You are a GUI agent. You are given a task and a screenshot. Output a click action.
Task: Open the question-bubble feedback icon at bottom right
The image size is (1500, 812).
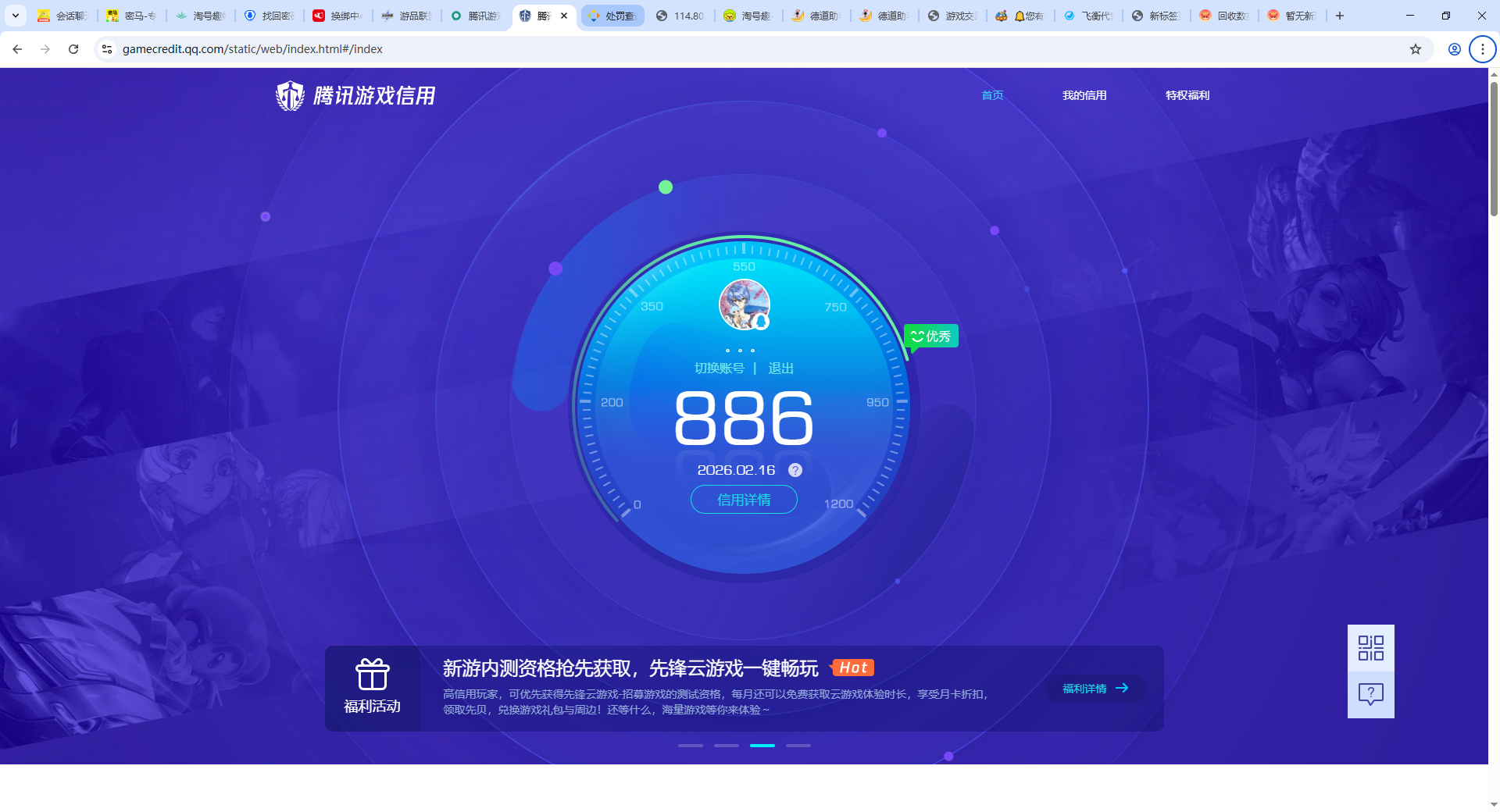[x=1370, y=693]
